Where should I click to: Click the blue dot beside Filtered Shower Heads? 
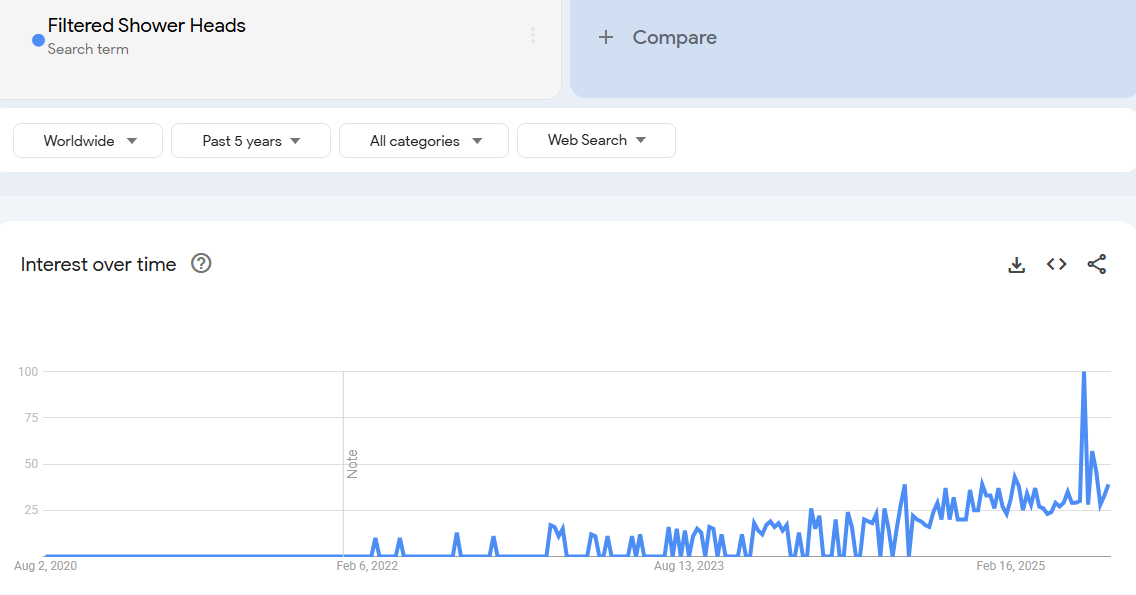click(x=38, y=40)
